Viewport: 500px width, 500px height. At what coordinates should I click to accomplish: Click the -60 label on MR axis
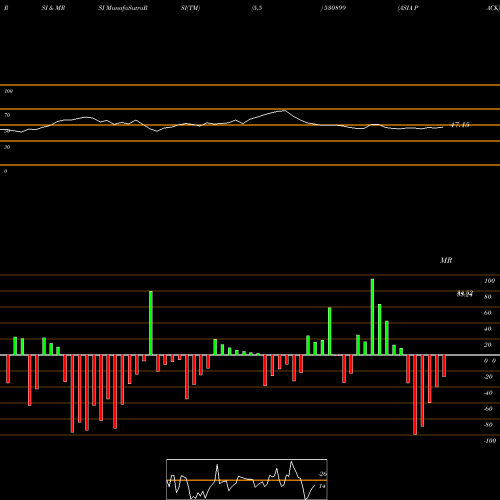click(488, 409)
